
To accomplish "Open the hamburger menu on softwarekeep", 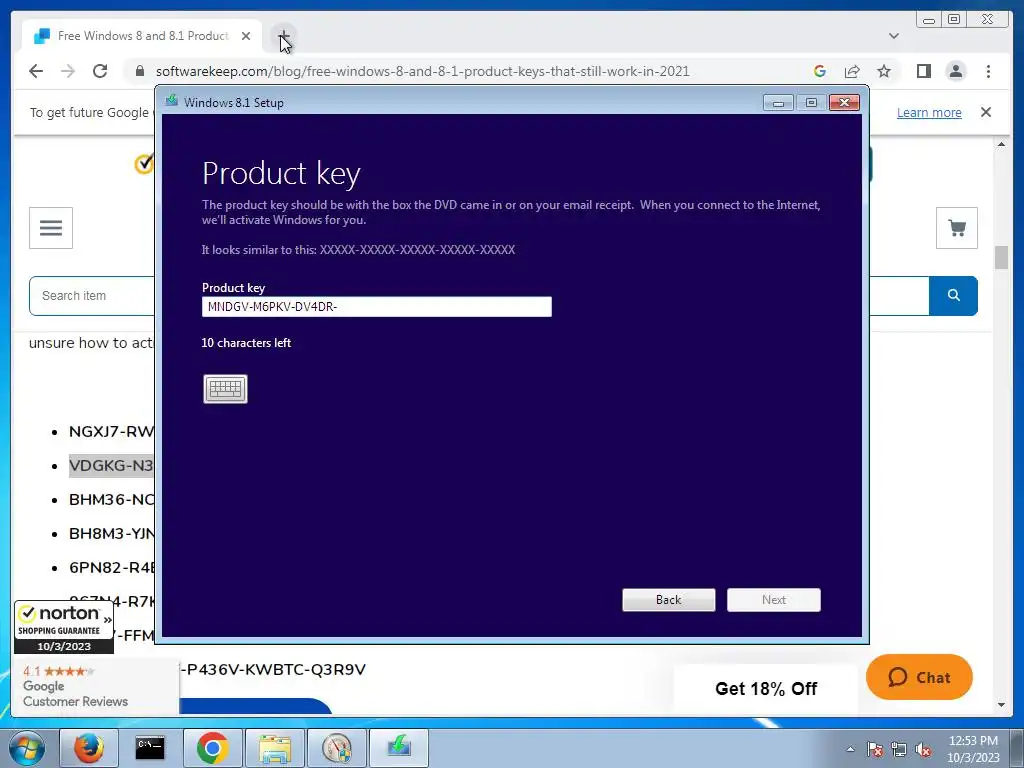I will click(x=51, y=228).
